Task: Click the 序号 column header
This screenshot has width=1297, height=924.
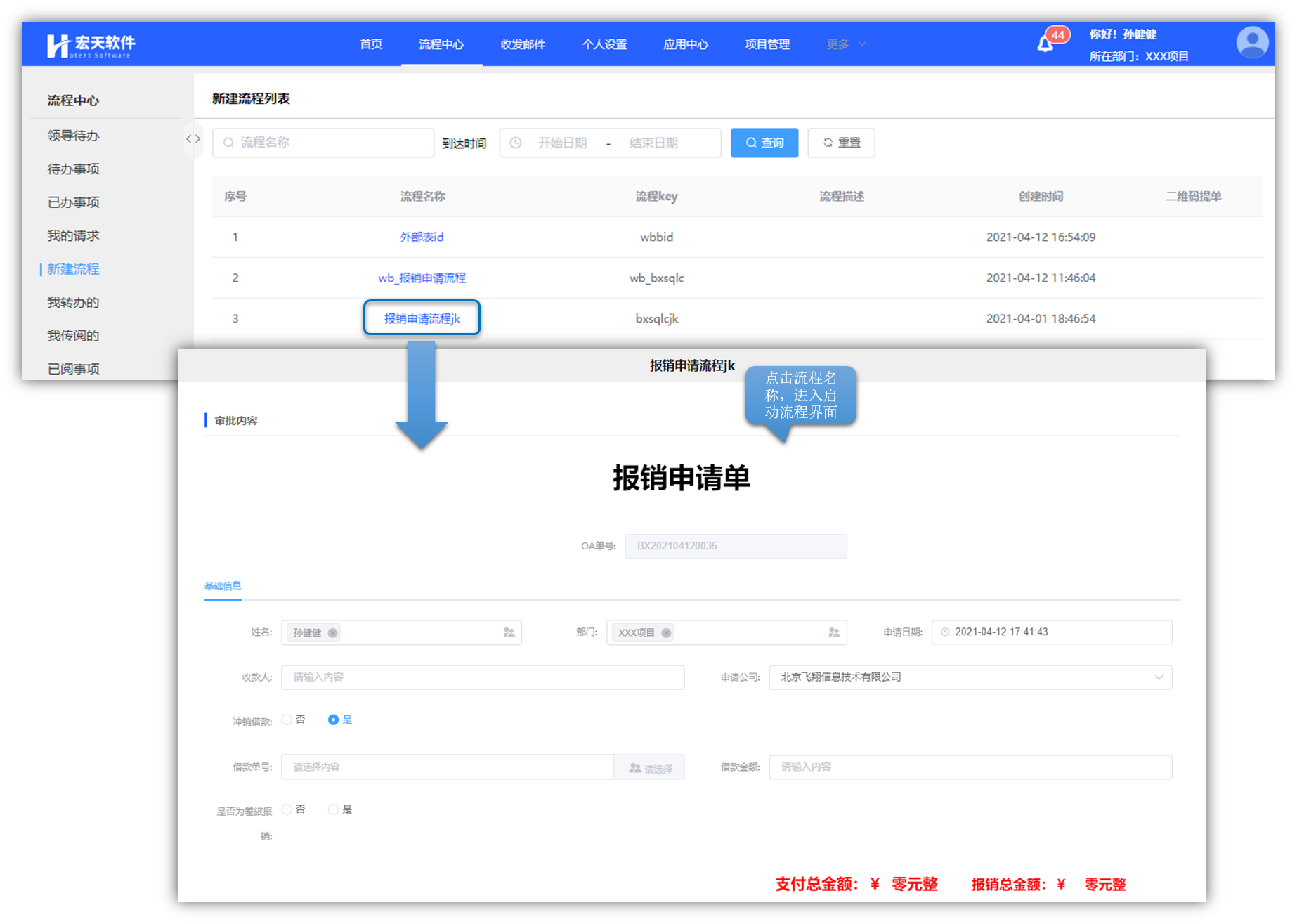Action: (235, 197)
